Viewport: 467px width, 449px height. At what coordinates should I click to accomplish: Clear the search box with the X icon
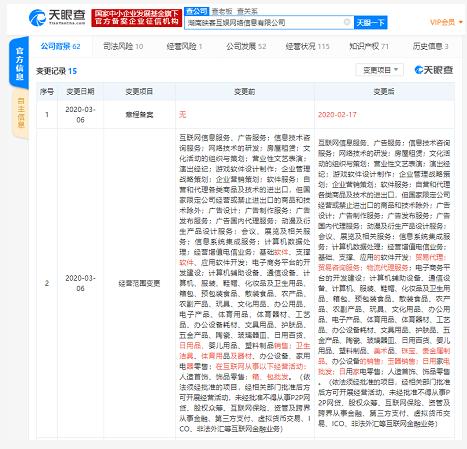coord(347,22)
